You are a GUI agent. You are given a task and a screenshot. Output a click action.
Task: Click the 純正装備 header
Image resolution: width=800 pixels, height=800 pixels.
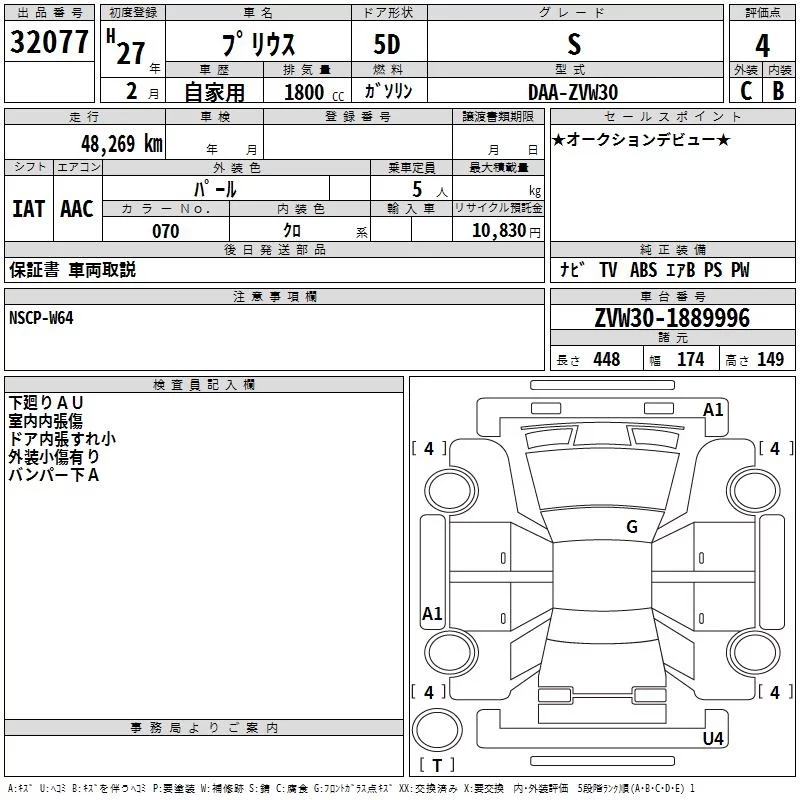pyautogui.click(x=672, y=249)
